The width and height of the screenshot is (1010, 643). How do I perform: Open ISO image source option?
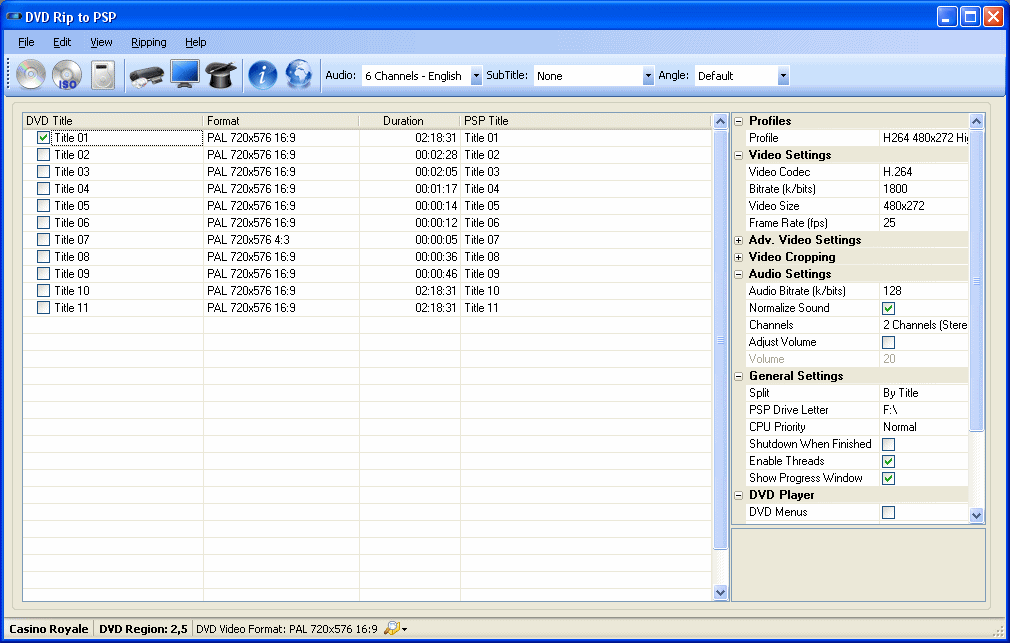coord(66,75)
